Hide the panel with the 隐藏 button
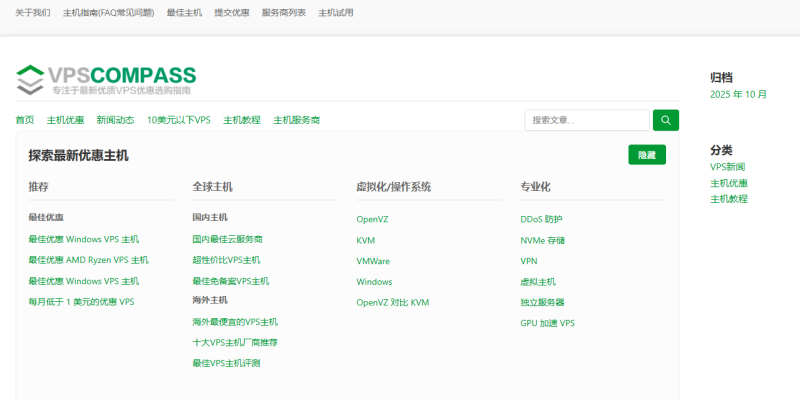800x400 pixels. [647, 155]
